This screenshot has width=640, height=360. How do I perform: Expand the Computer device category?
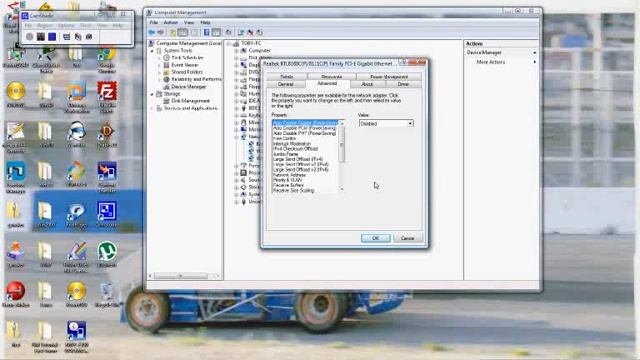236,51
